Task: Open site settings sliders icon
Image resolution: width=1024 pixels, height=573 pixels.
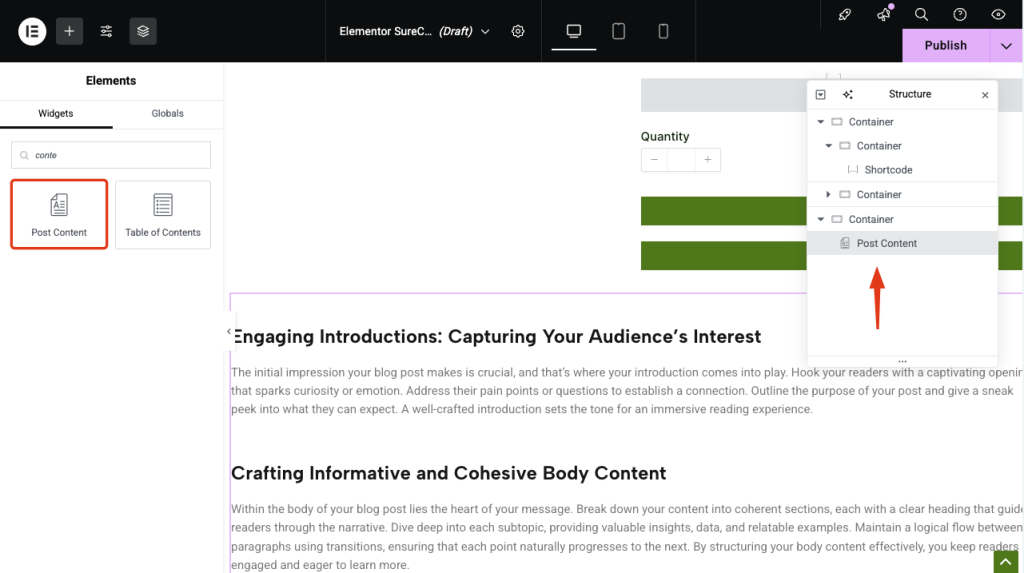Action: pyautogui.click(x=106, y=31)
